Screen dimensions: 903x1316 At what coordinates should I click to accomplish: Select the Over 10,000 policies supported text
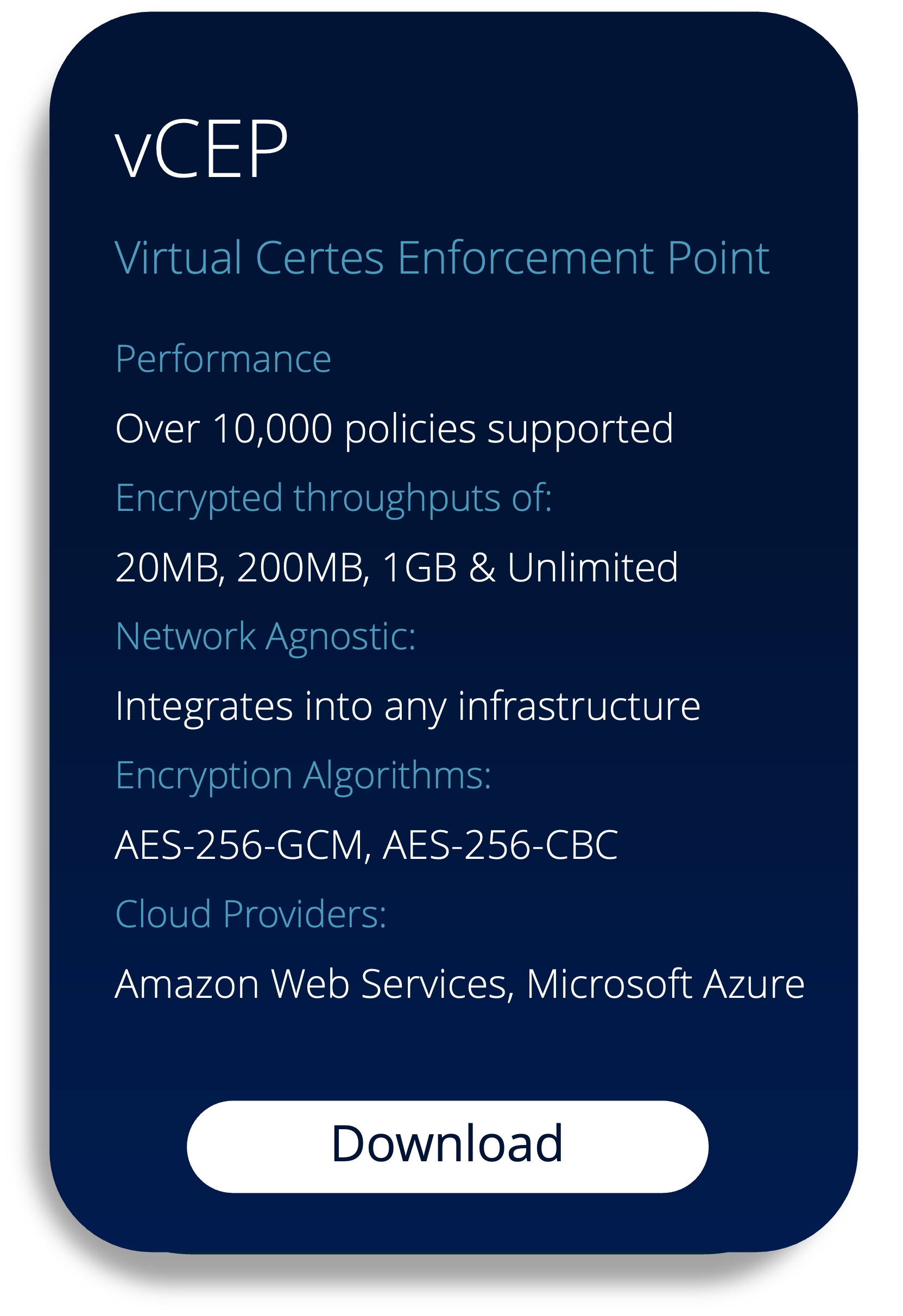point(394,430)
